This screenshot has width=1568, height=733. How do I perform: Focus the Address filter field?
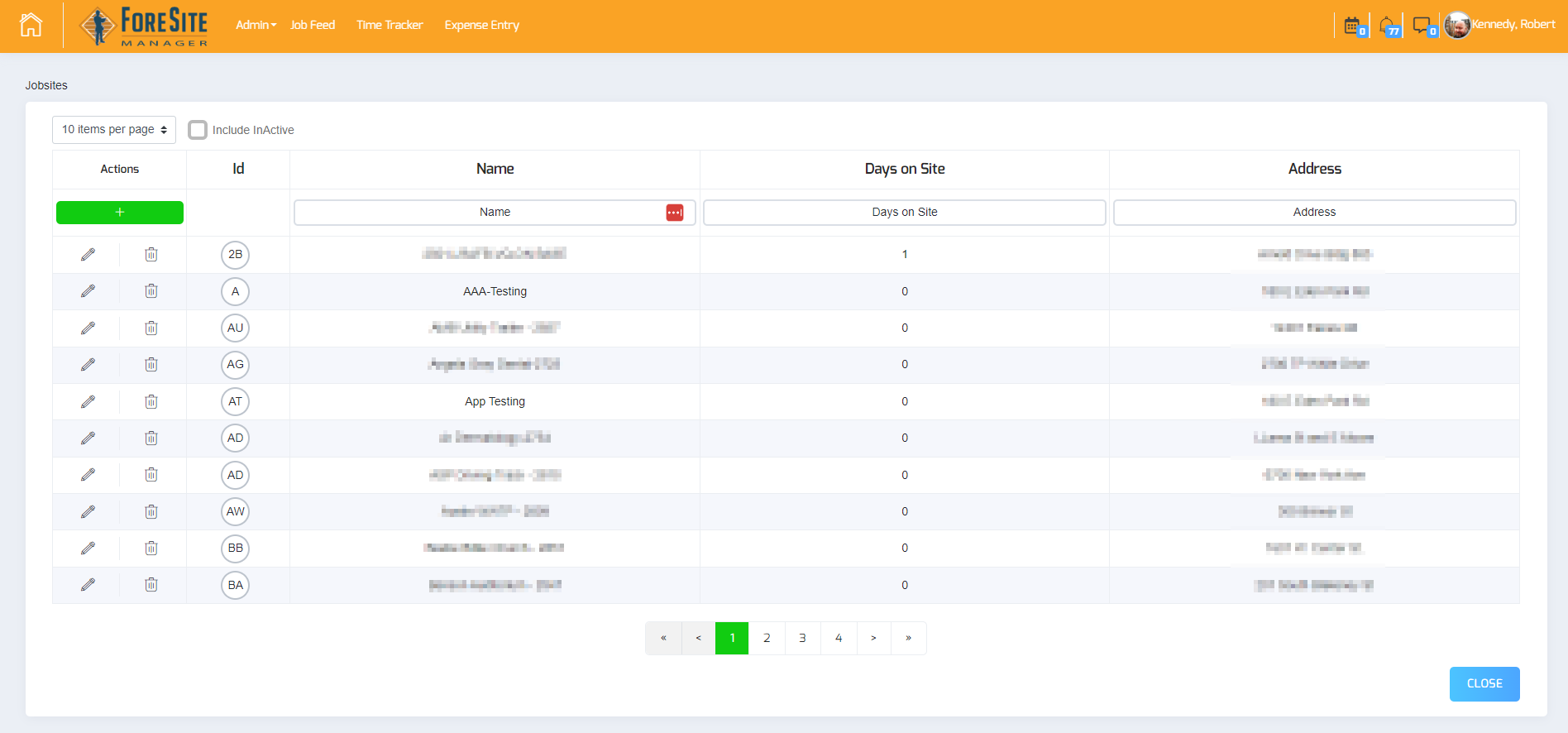1314,213
